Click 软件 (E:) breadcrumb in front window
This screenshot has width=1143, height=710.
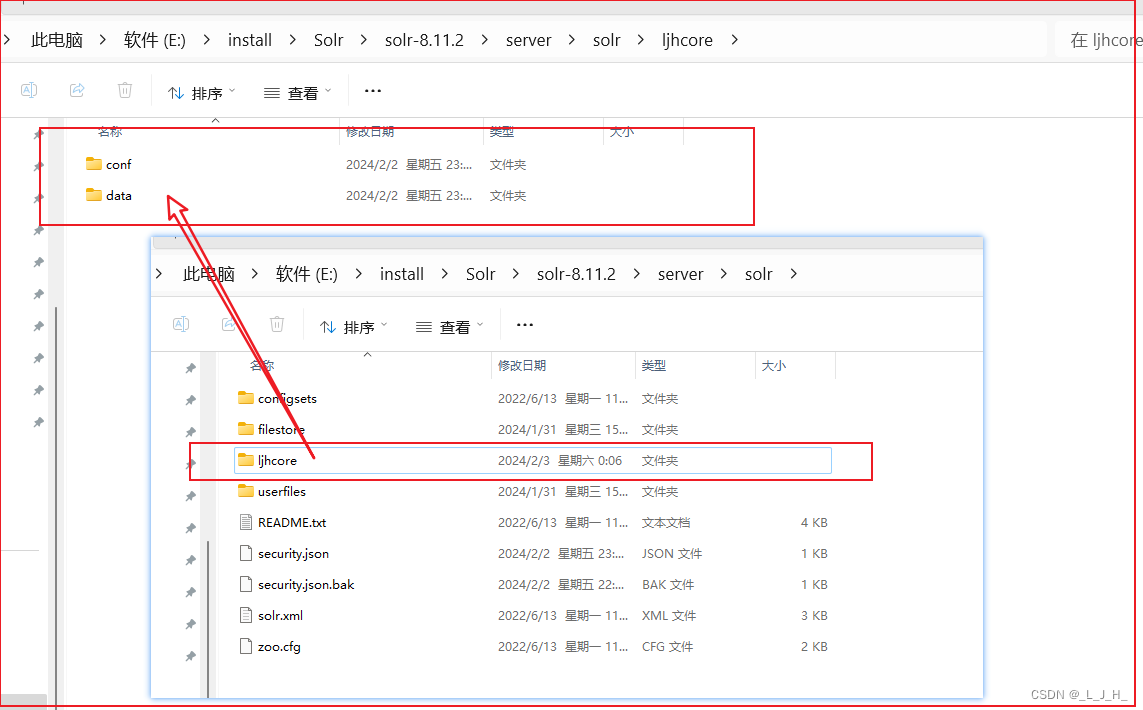coord(307,274)
